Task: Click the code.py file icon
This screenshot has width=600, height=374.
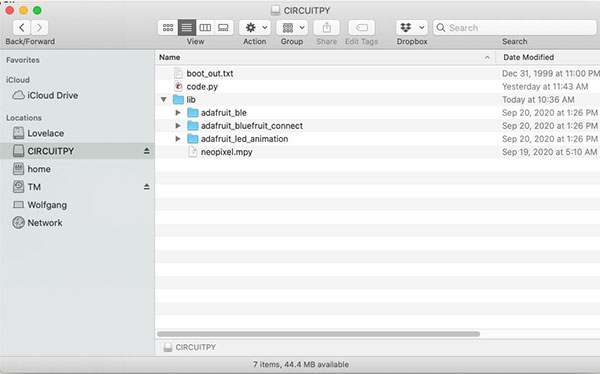Action: 178,86
